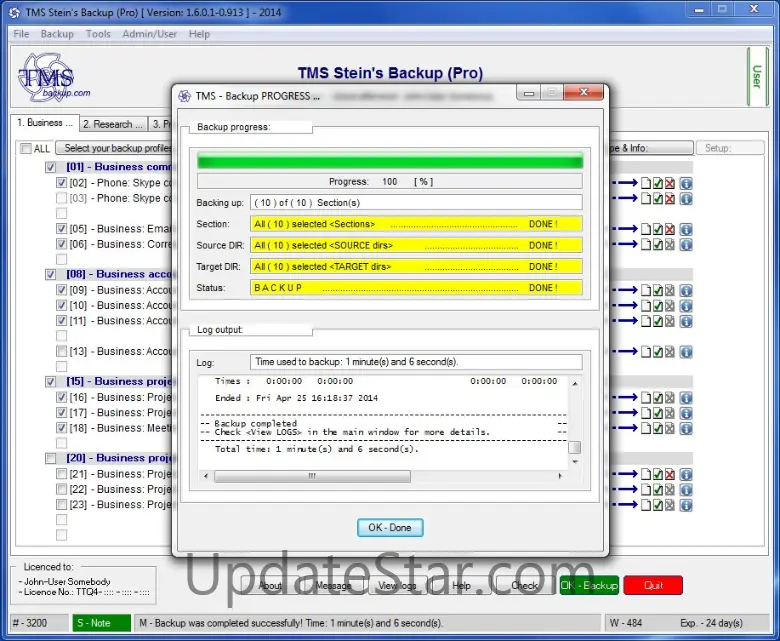The image size is (780, 641).
Task: Open the File menu
Action: tap(21, 34)
